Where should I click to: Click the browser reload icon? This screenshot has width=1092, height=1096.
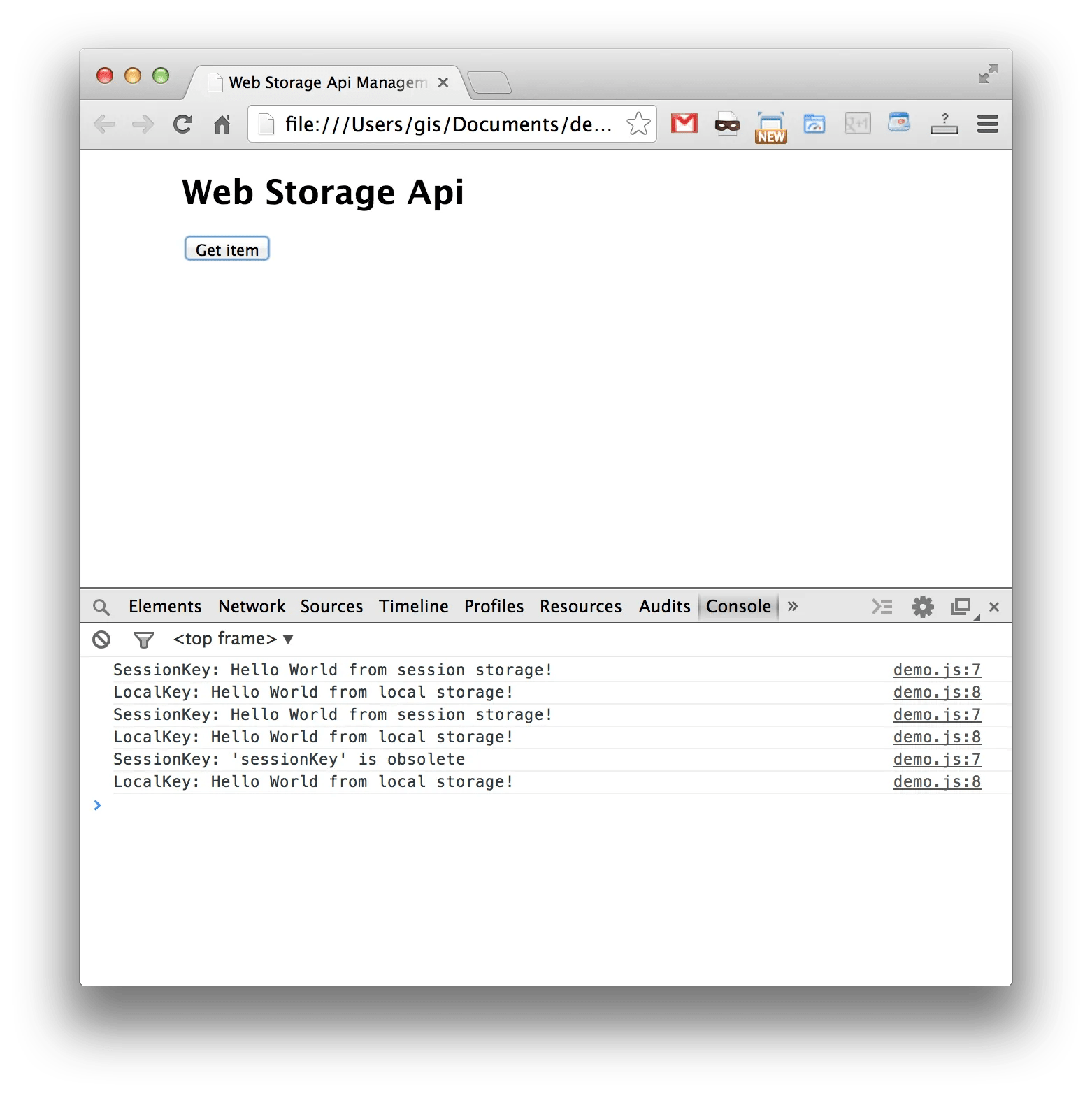(182, 124)
